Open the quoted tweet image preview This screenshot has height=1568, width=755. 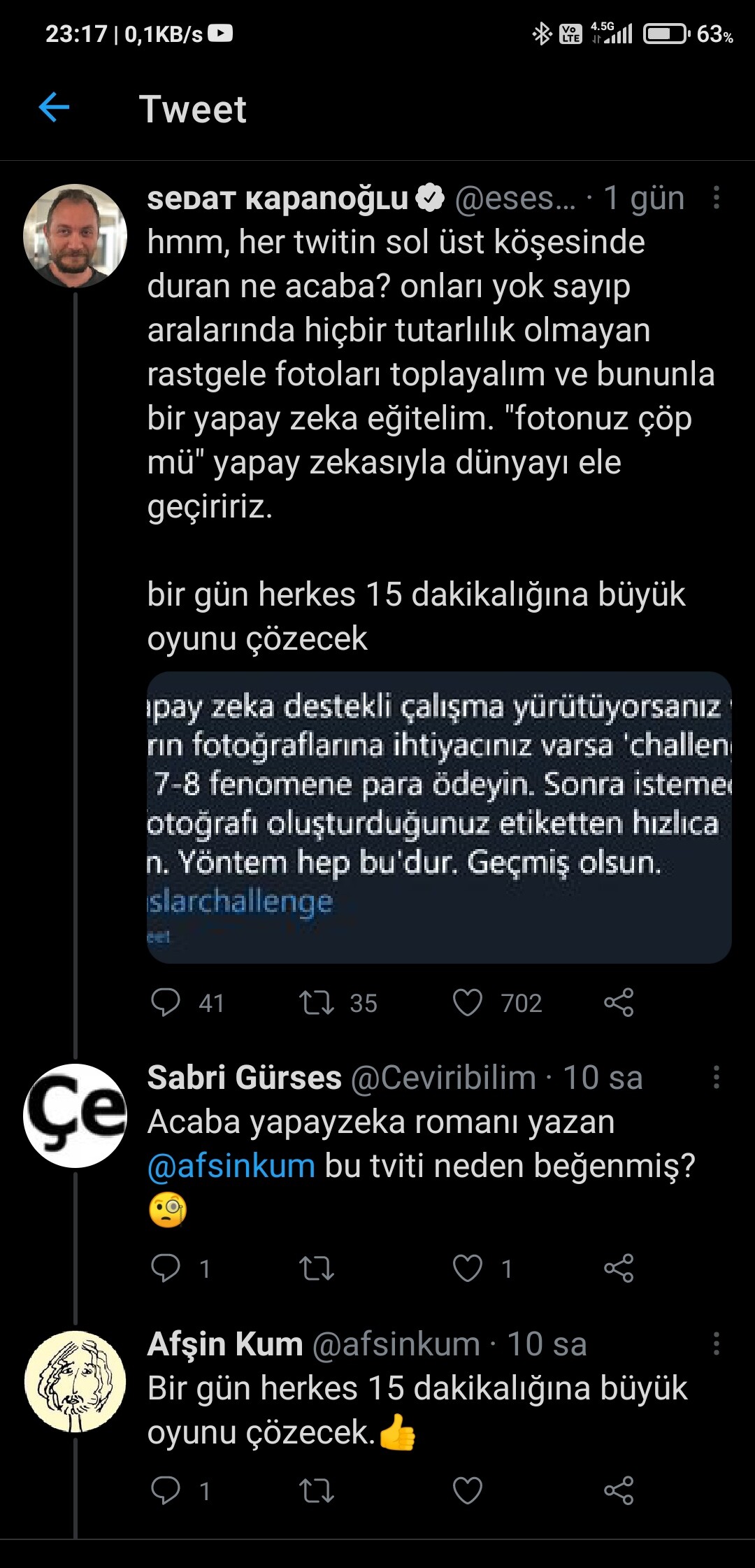pyautogui.click(x=439, y=817)
